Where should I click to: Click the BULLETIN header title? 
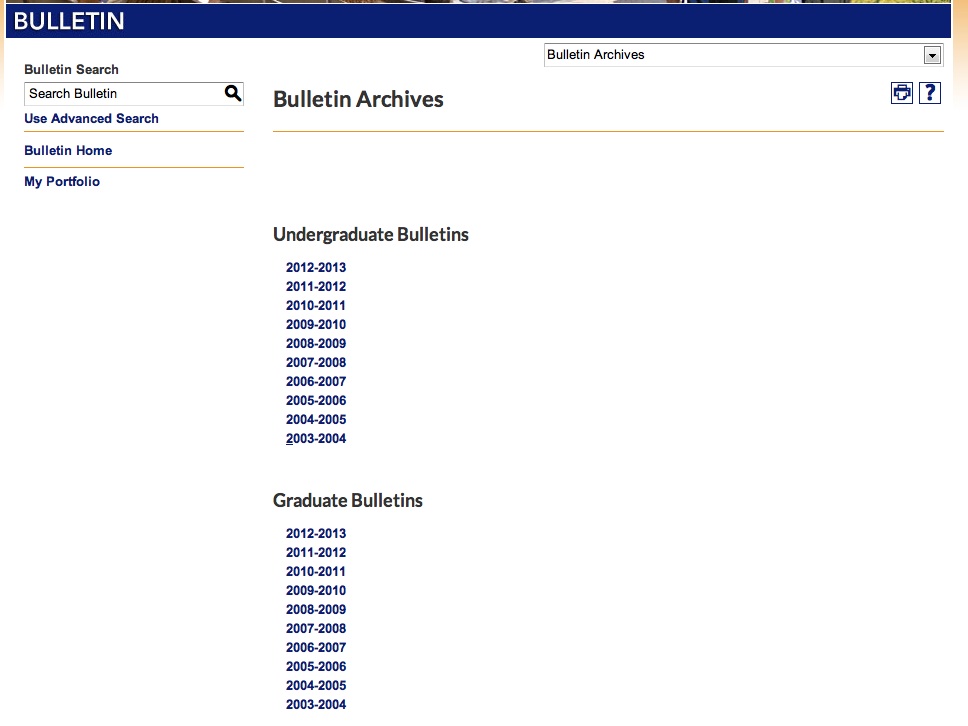coord(69,21)
